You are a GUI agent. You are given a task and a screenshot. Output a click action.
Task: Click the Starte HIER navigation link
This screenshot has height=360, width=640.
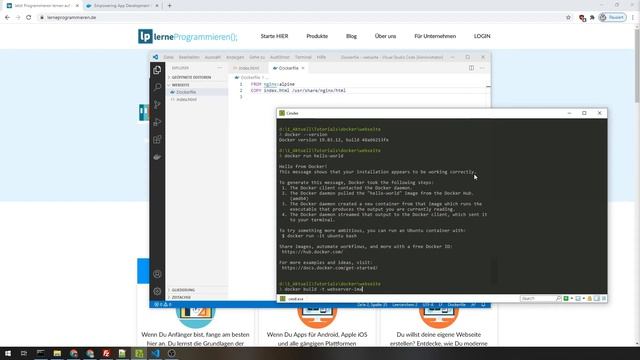coord(274,36)
